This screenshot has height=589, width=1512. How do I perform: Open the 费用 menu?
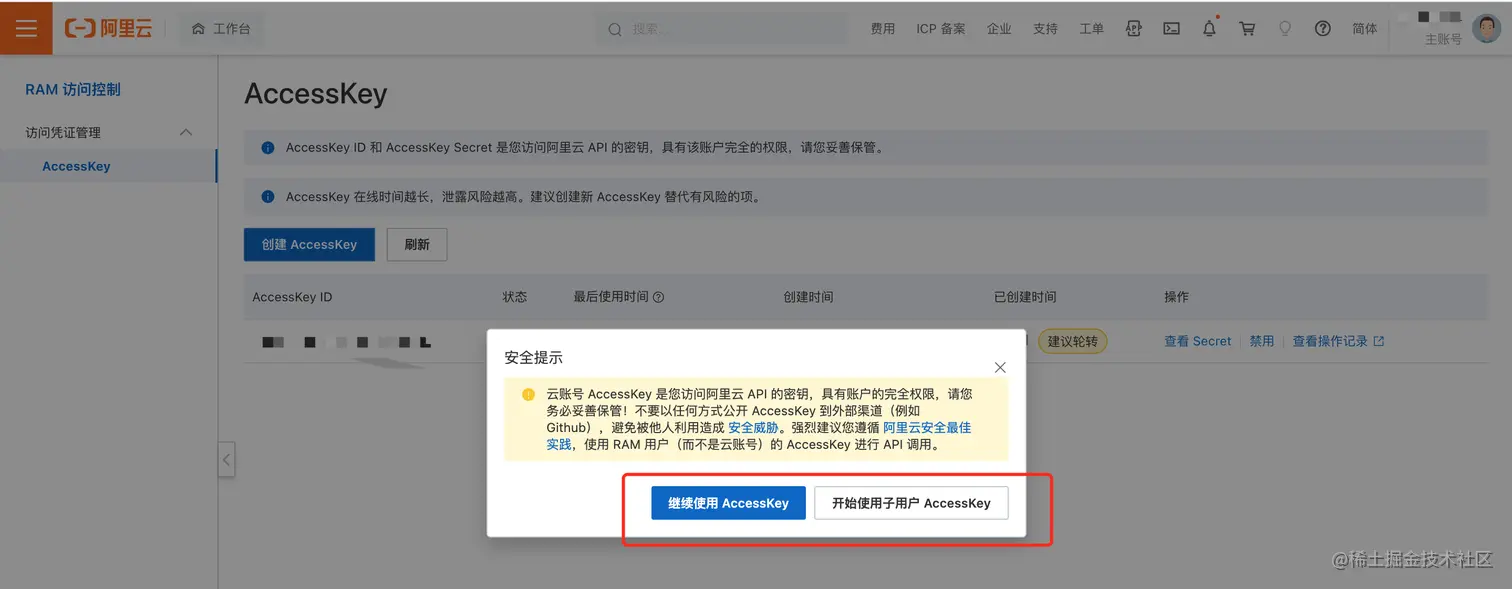pyautogui.click(x=883, y=29)
